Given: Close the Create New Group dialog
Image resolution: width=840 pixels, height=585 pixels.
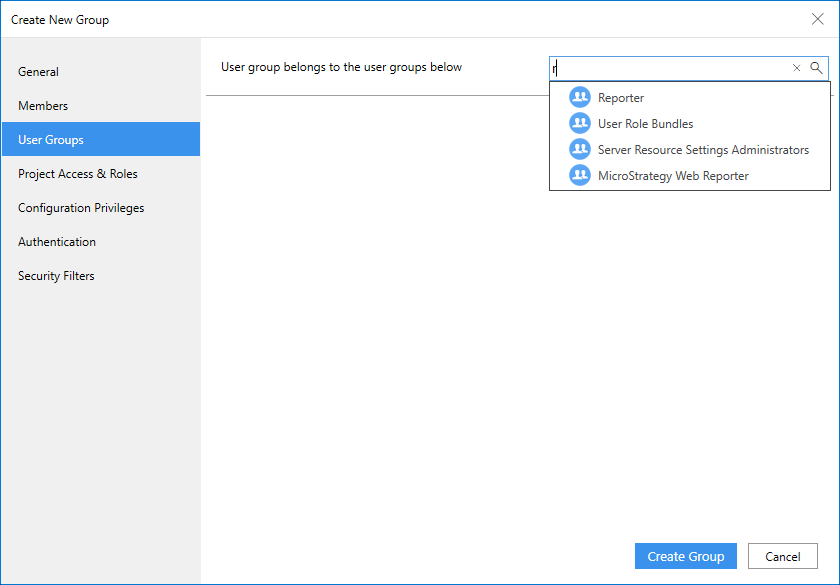Looking at the screenshot, I should (817, 19).
